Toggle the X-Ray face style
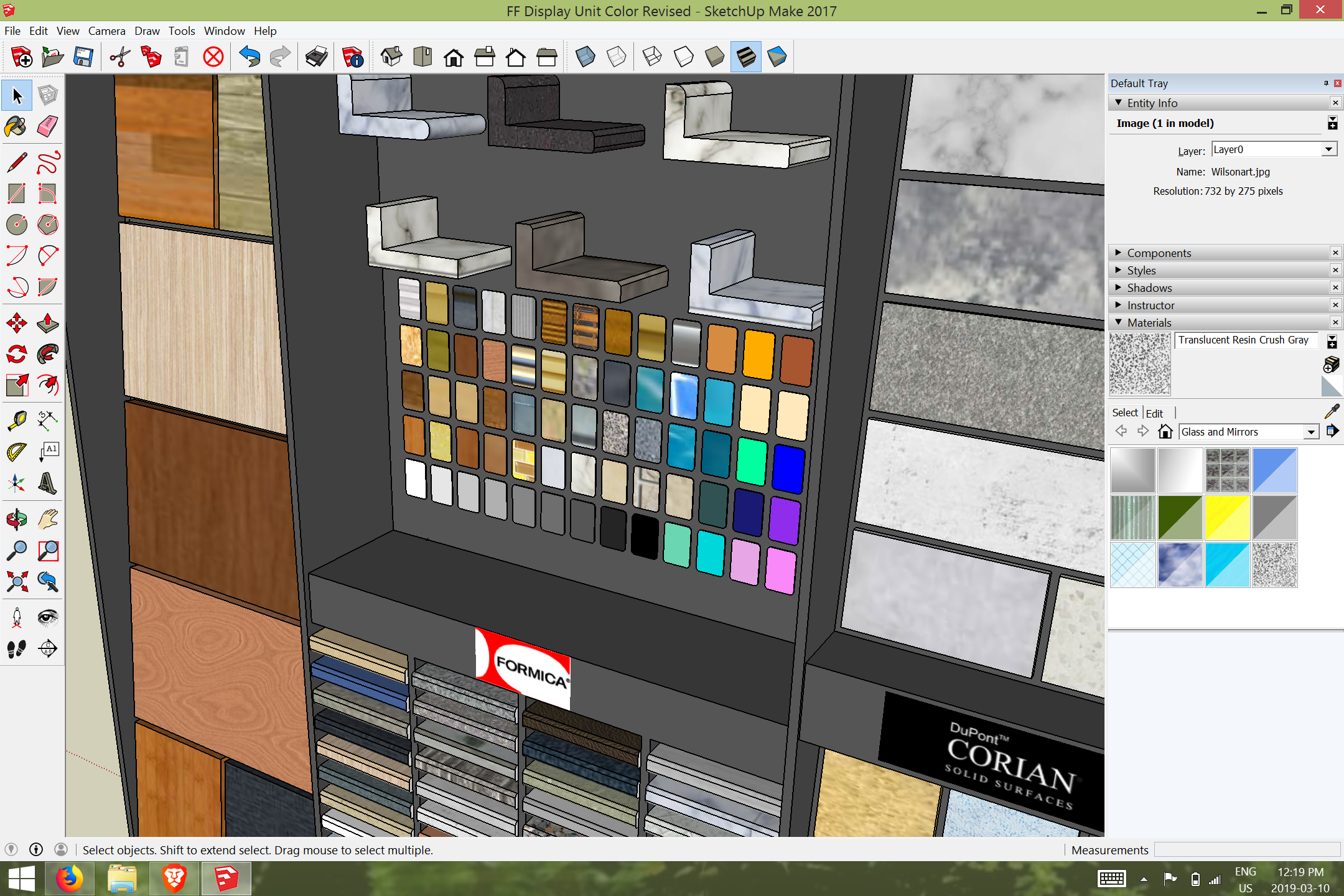Image resolution: width=1344 pixels, height=896 pixels. (585, 57)
